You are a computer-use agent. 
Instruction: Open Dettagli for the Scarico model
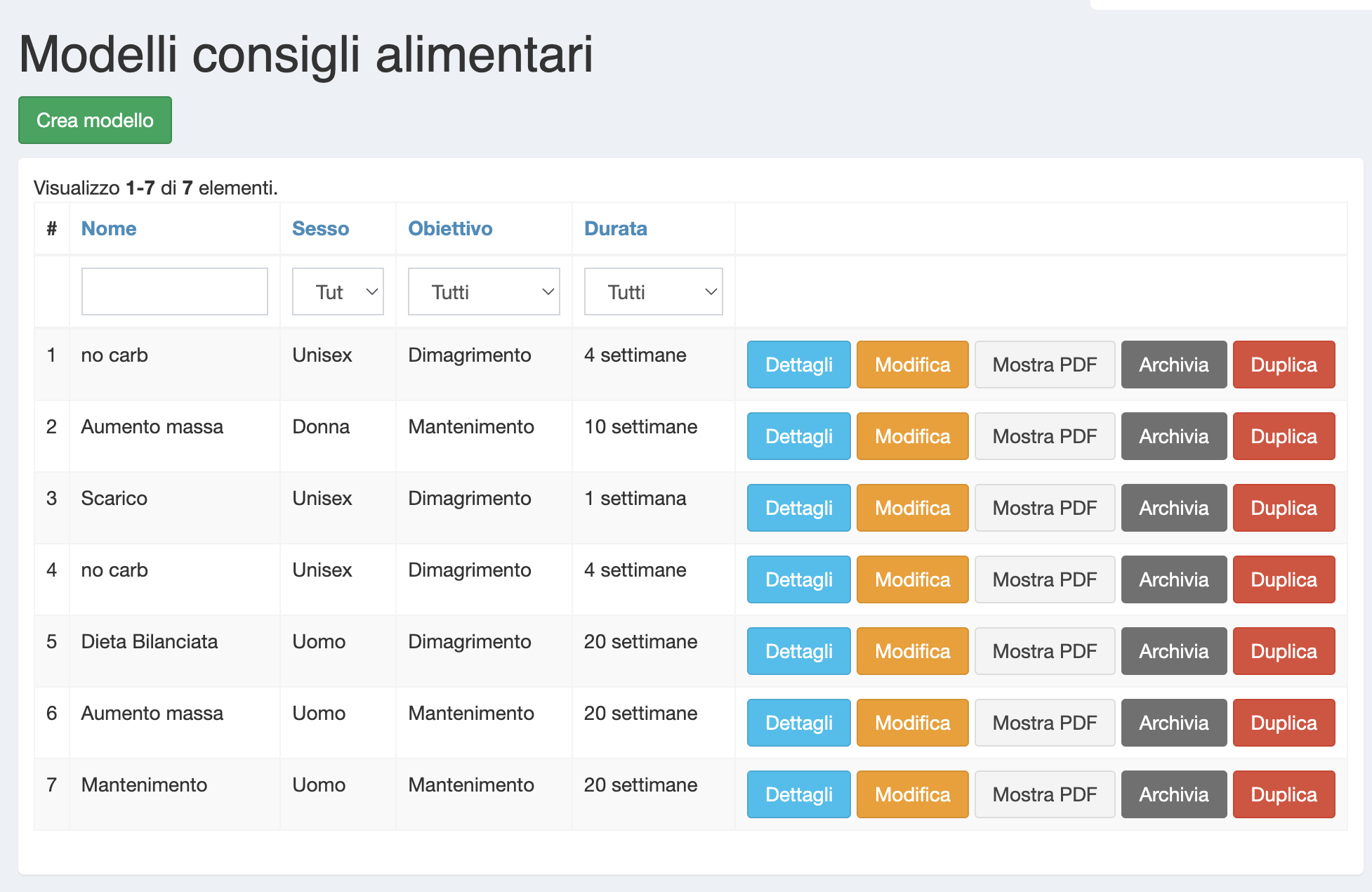point(798,508)
